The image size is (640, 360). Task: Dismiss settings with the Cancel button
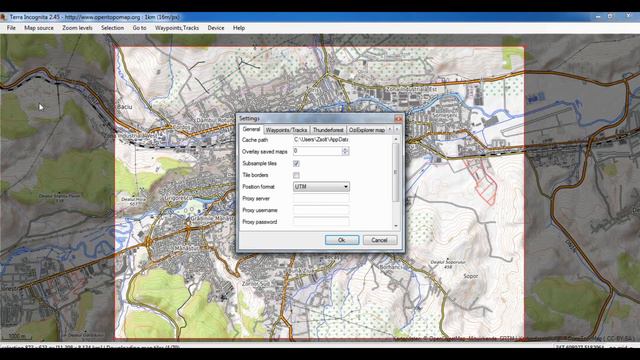[380, 240]
